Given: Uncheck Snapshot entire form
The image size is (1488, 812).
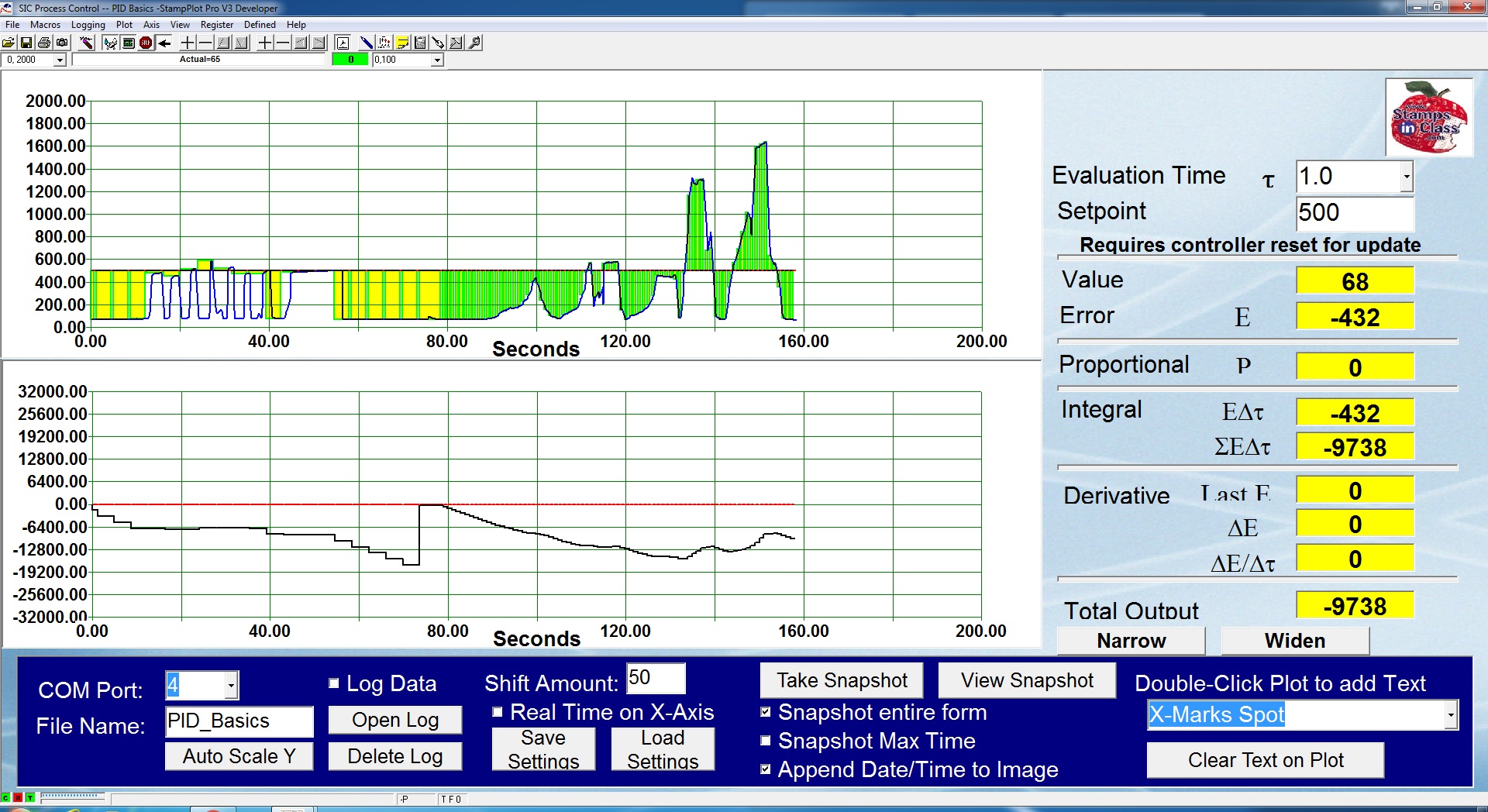Looking at the screenshot, I should point(766,712).
